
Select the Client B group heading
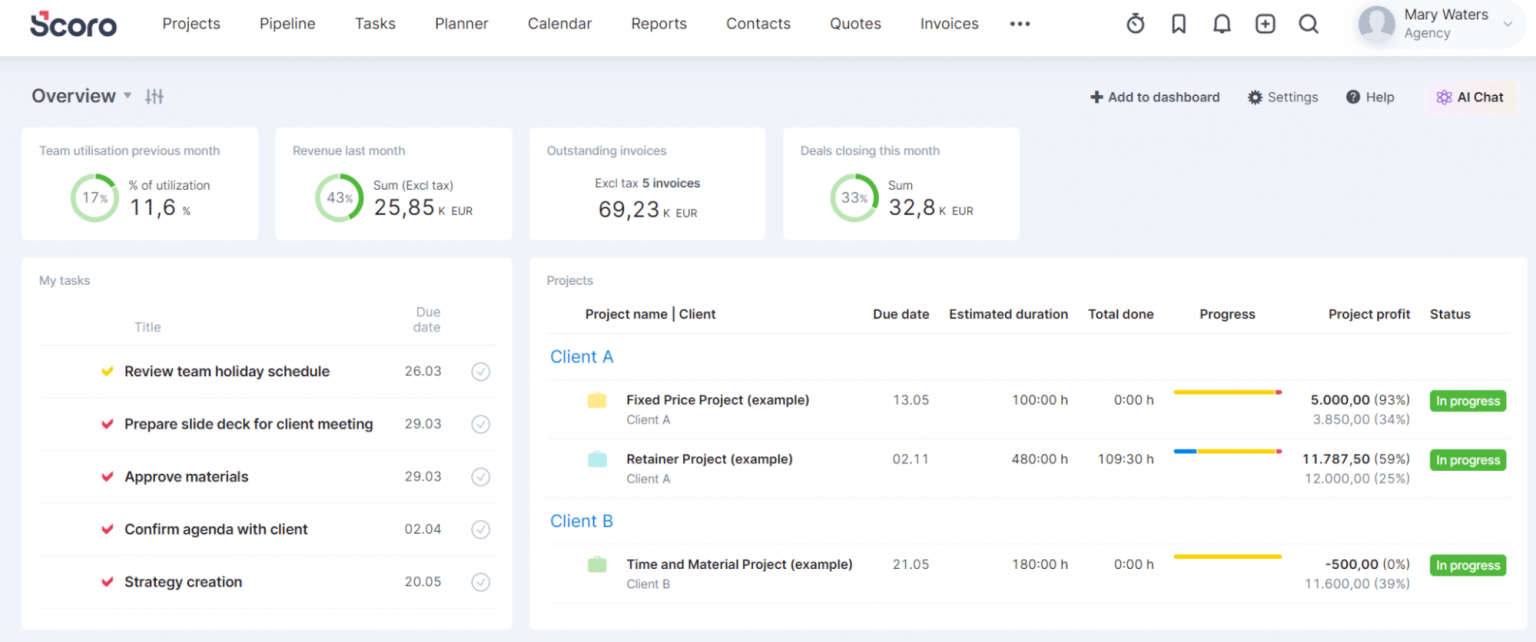tap(582, 521)
